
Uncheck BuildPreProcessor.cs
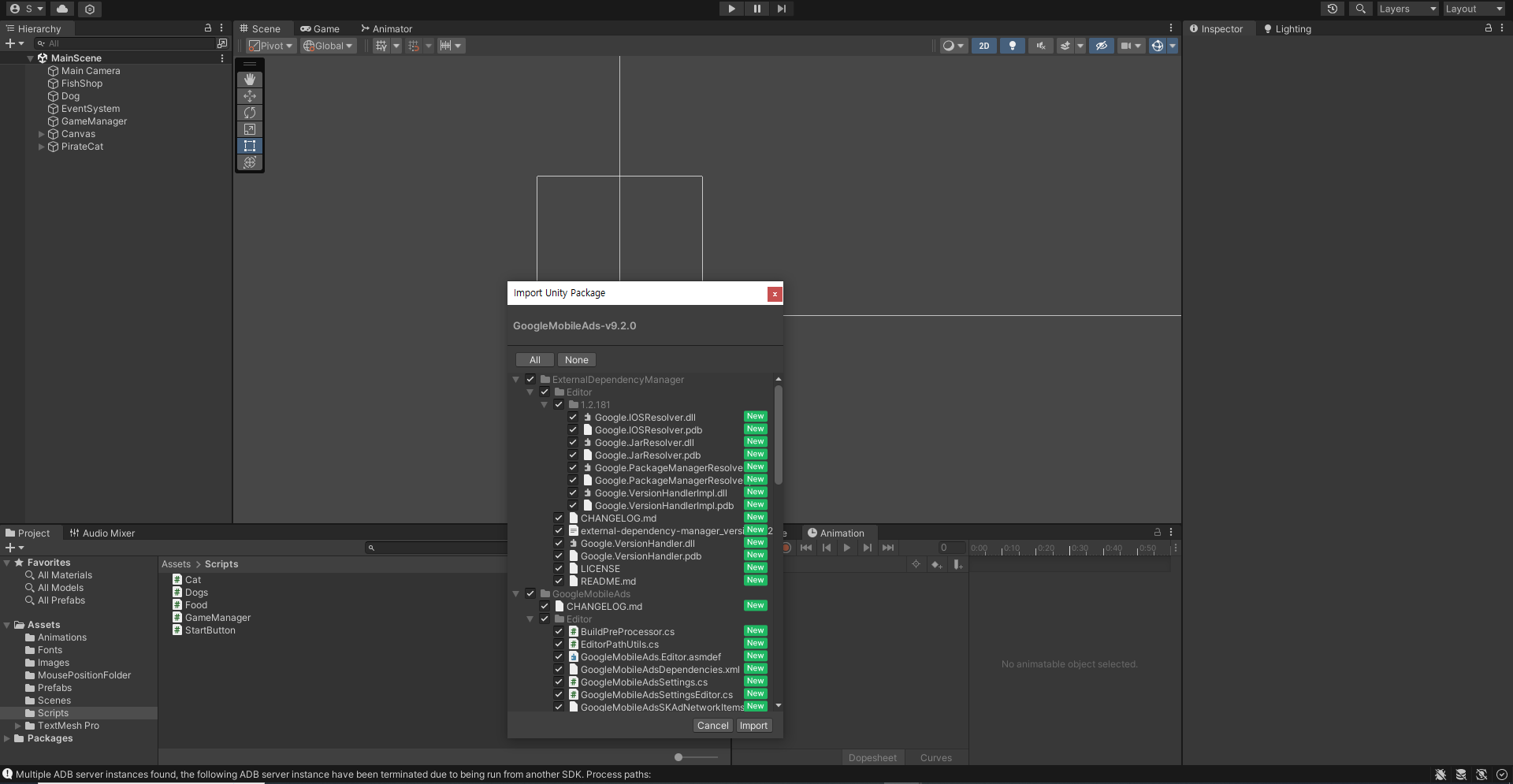559,632
